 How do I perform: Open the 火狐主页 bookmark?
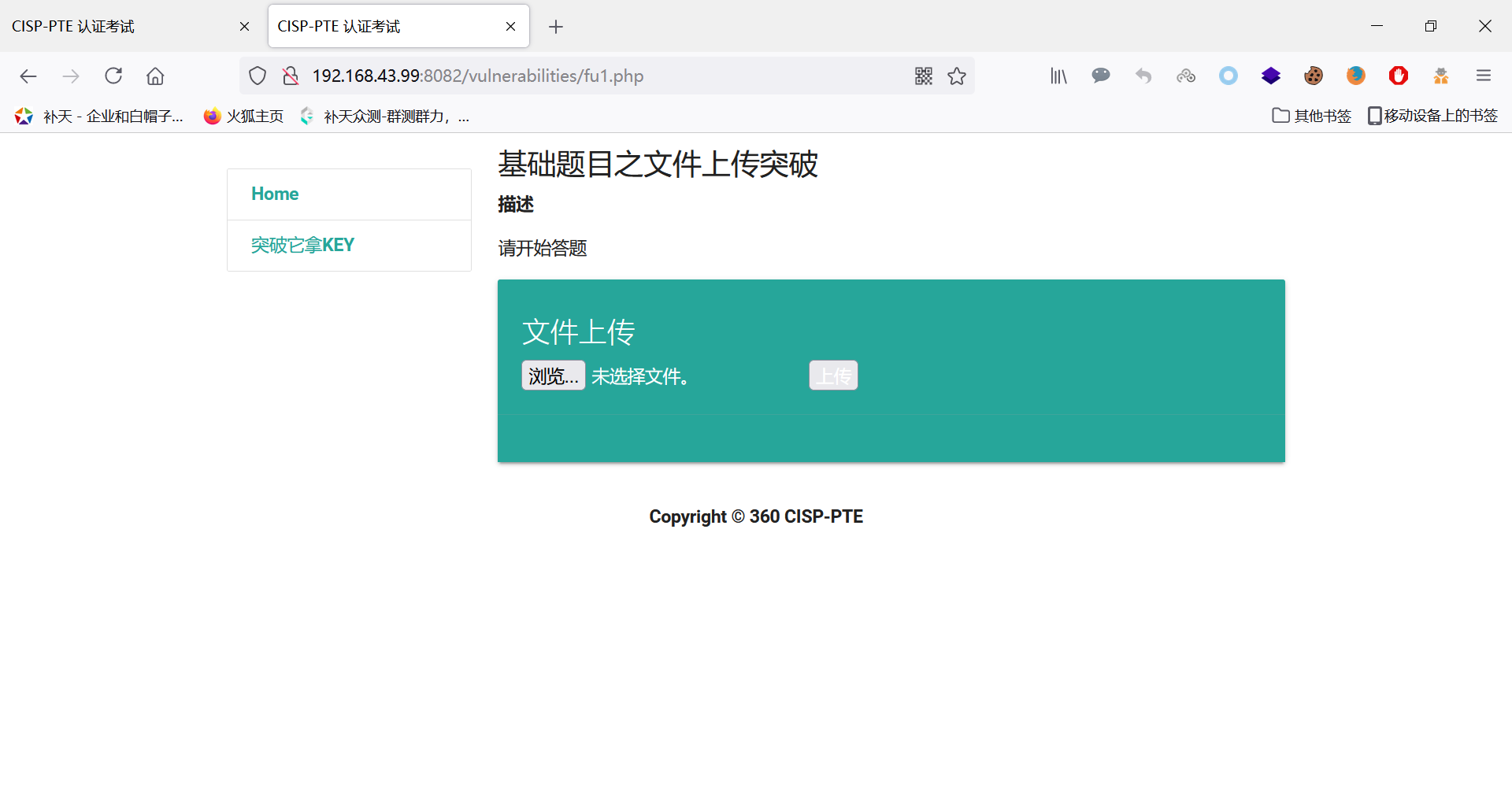point(243,117)
